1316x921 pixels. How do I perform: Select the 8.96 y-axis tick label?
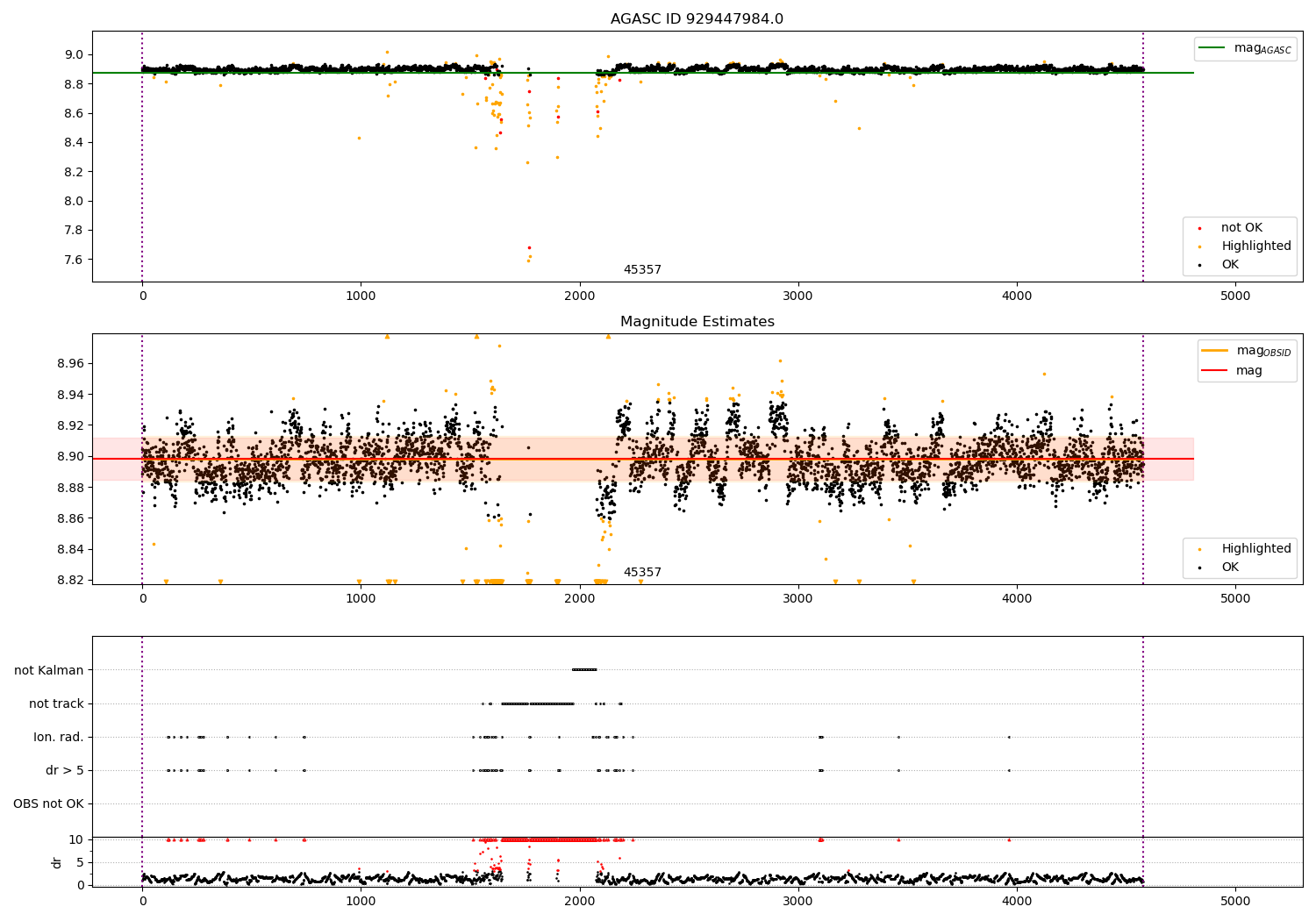coord(70,363)
